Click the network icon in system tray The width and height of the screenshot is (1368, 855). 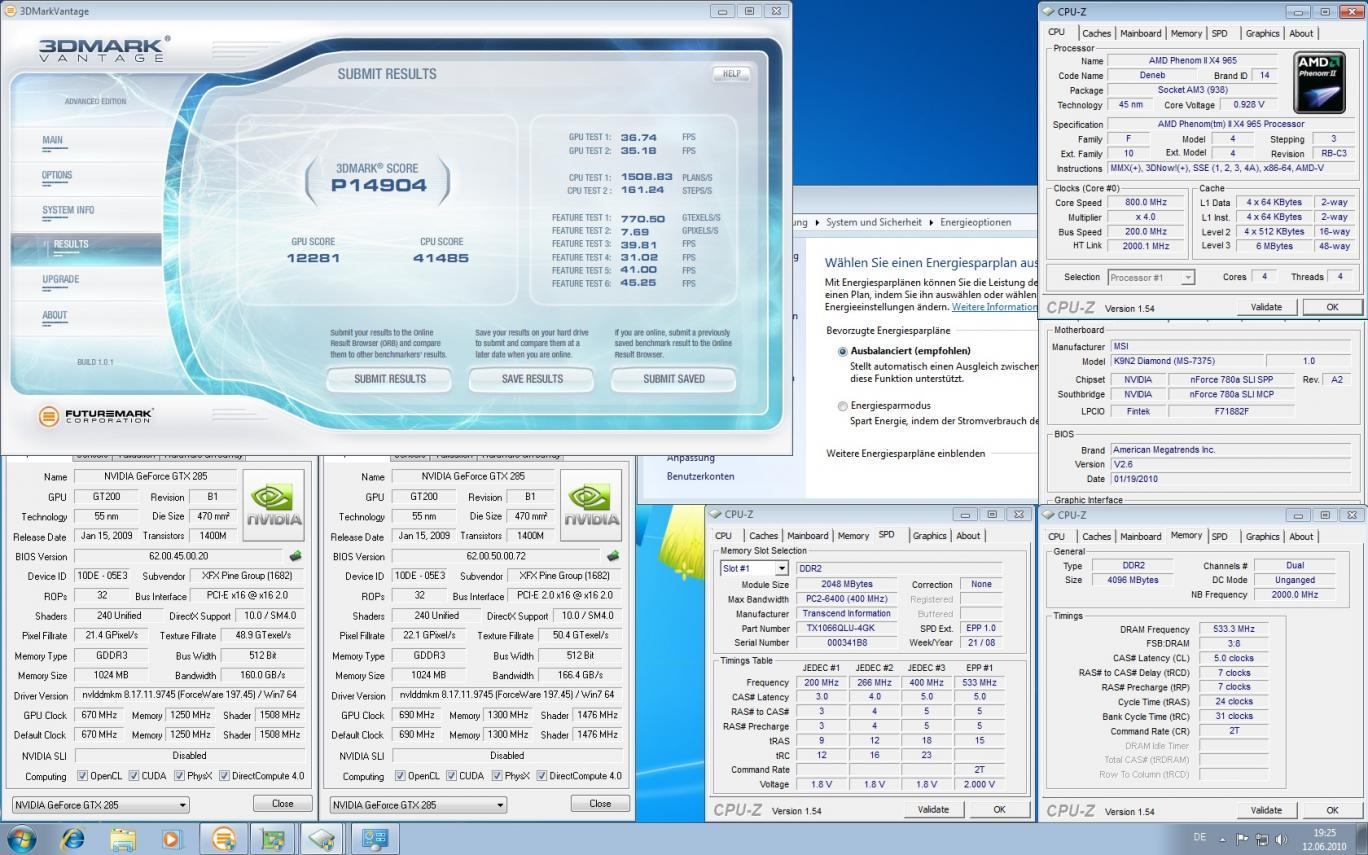point(1262,839)
